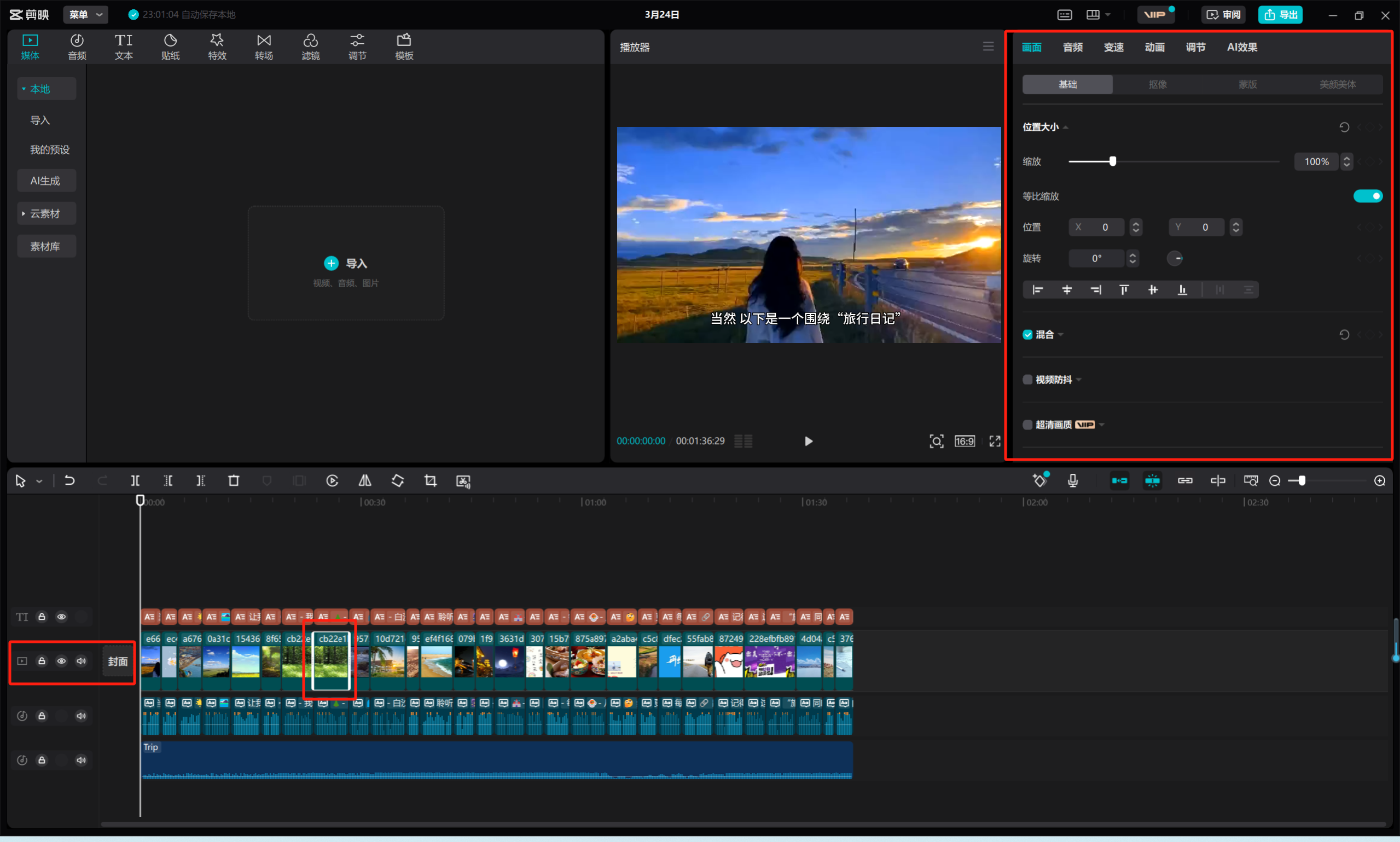Hide the main video track with eye icon

click(61, 661)
